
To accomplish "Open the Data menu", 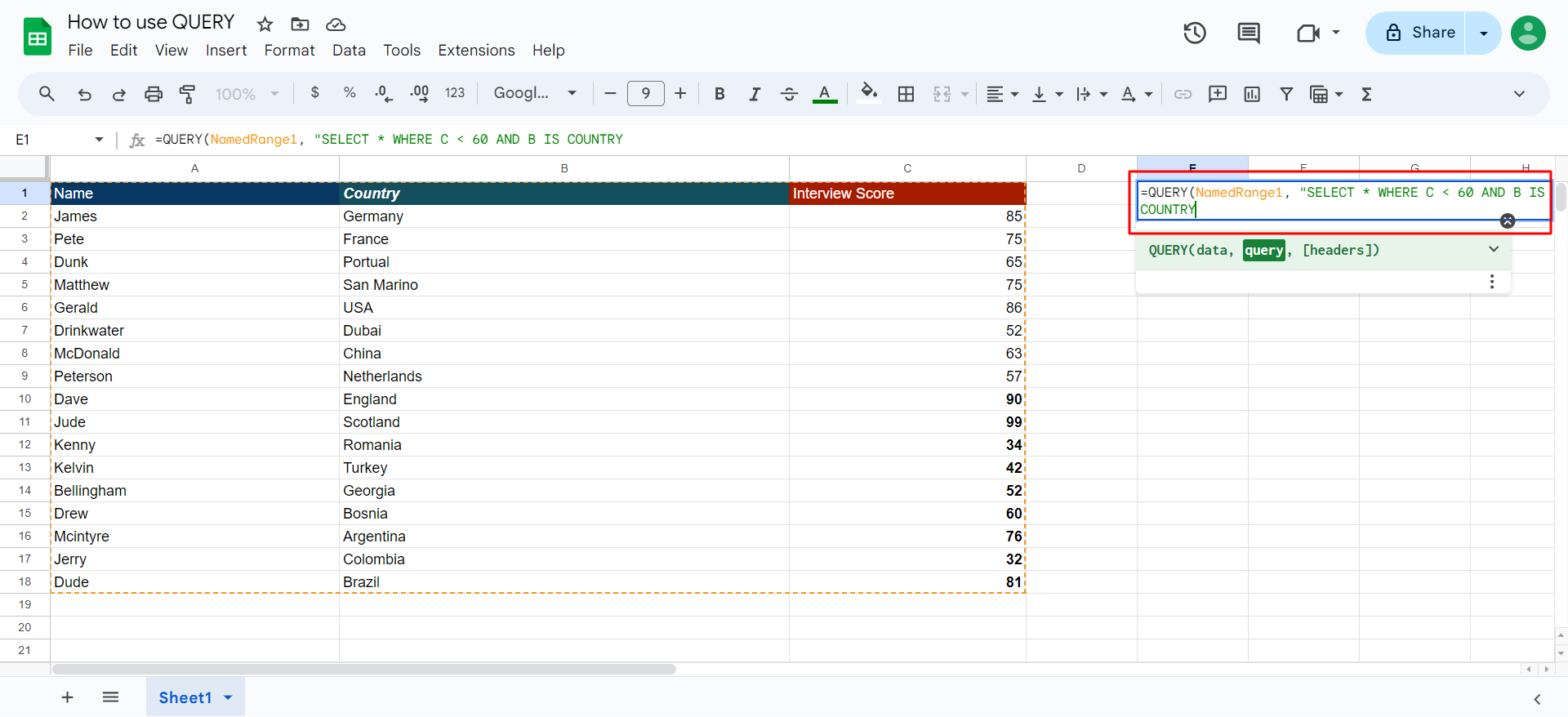I will coord(349,51).
